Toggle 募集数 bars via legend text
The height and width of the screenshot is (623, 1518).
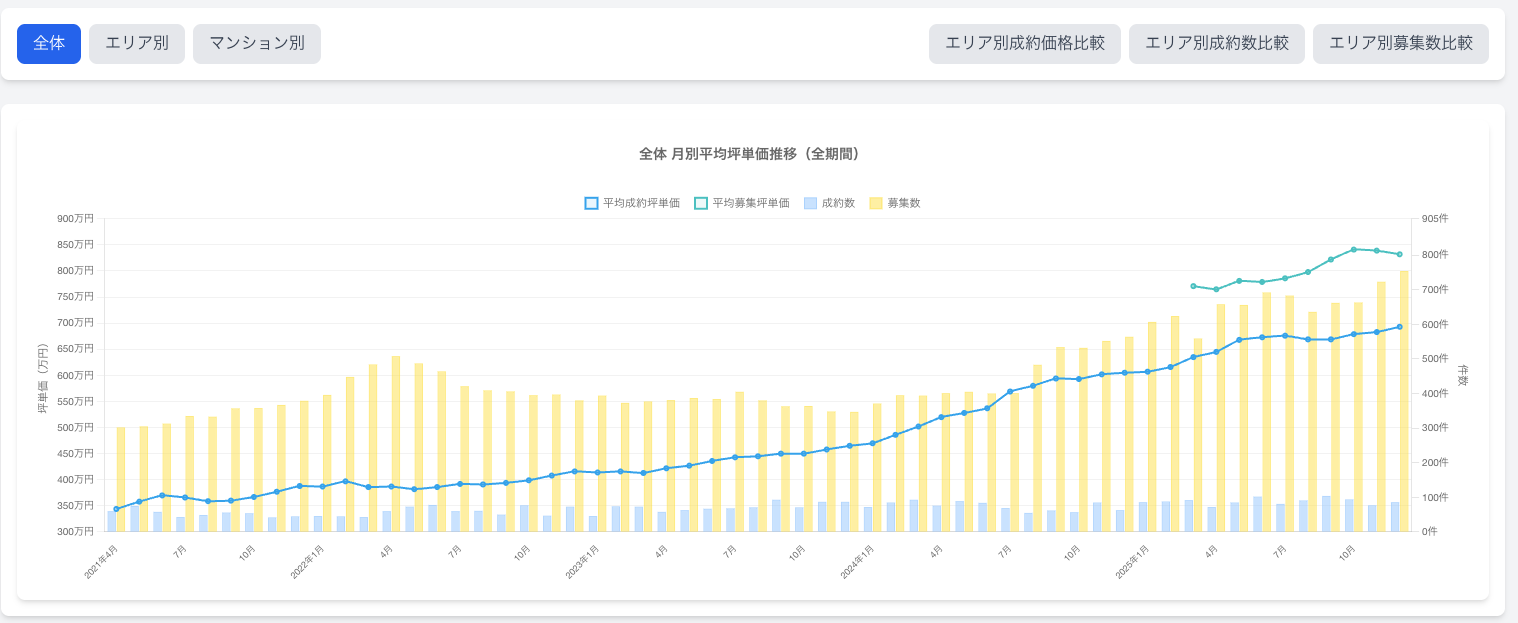click(x=903, y=203)
